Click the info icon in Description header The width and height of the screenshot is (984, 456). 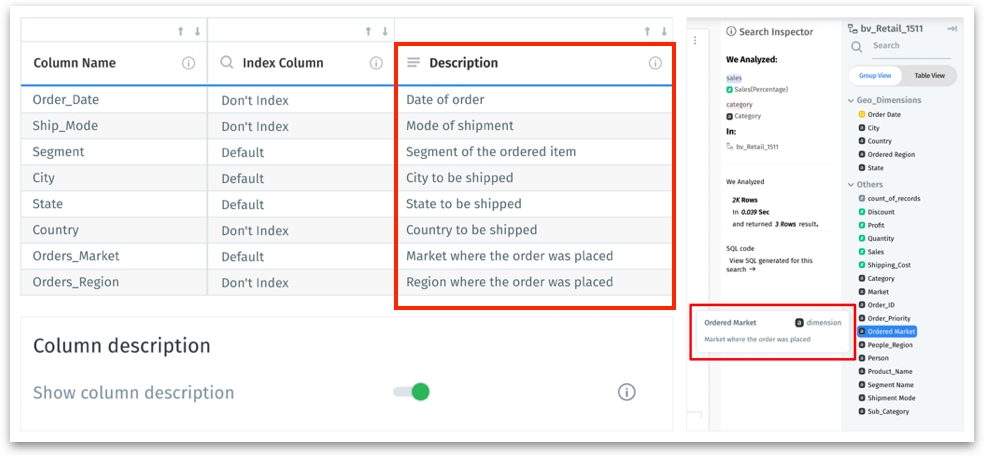click(x=655, y=63)
